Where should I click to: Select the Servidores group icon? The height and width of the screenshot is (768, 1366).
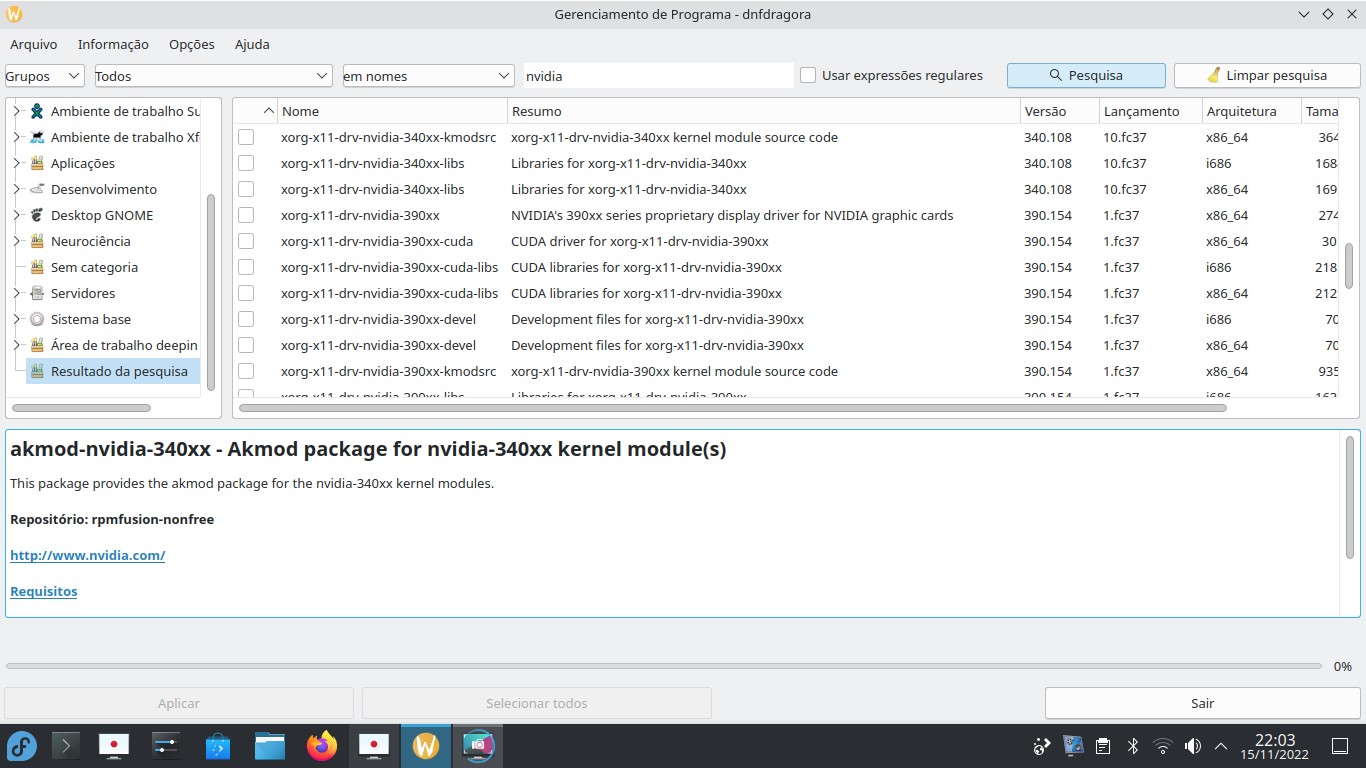pyautogui.click(x=37, y=293)
